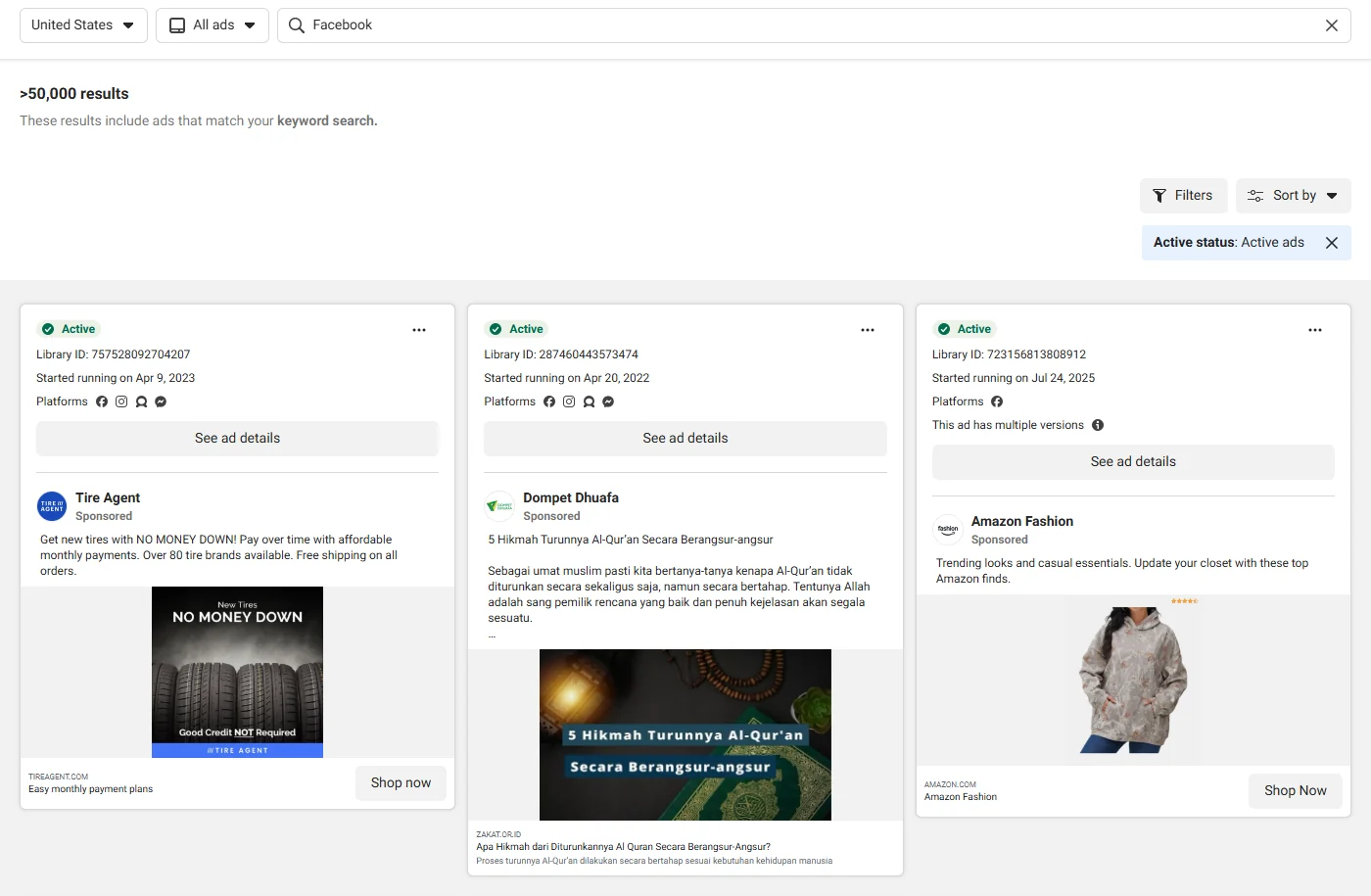Clear the search box with the X icon

[1332, 25]
